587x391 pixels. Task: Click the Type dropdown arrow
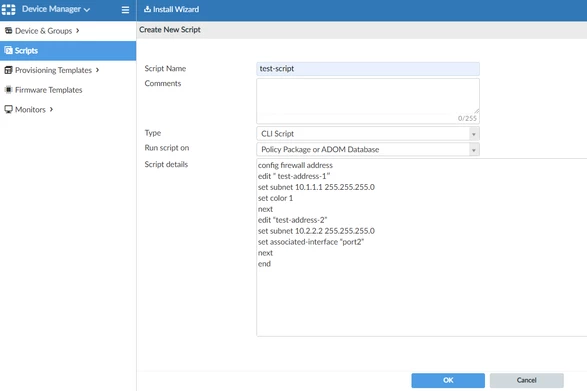tap(474, 134)
